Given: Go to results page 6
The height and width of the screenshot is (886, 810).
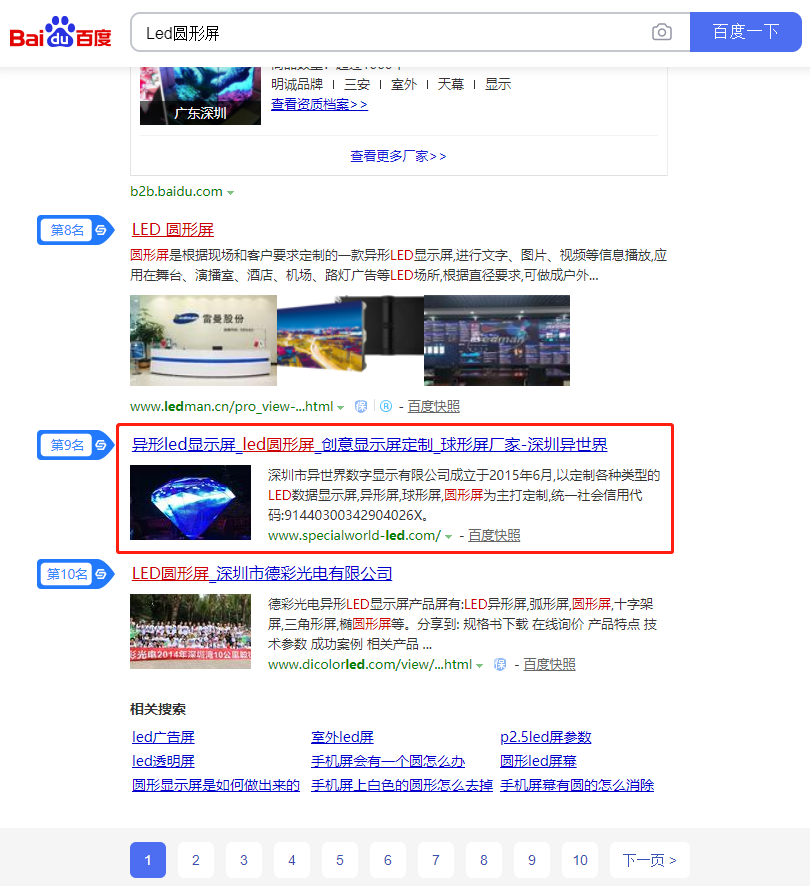Looking at the screenshot, I should 388,860.
